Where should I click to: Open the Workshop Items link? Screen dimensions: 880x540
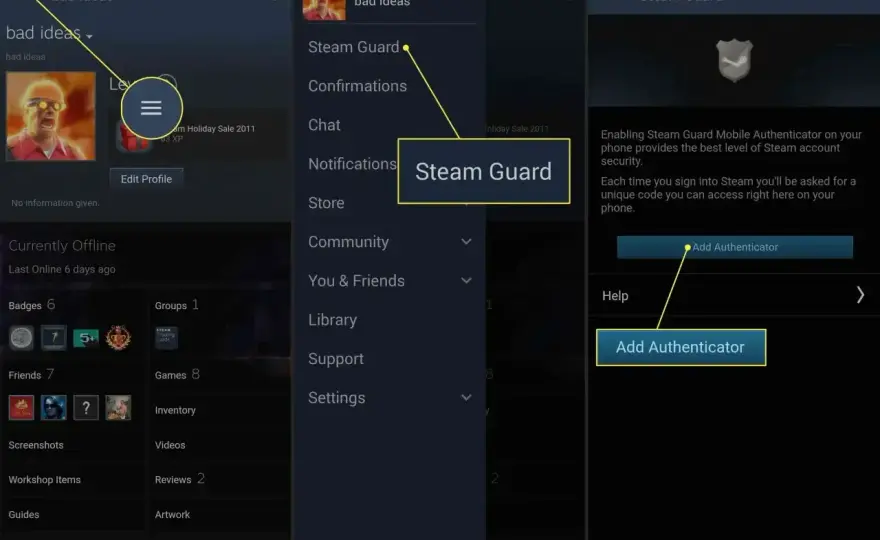[x=44, y=480]
